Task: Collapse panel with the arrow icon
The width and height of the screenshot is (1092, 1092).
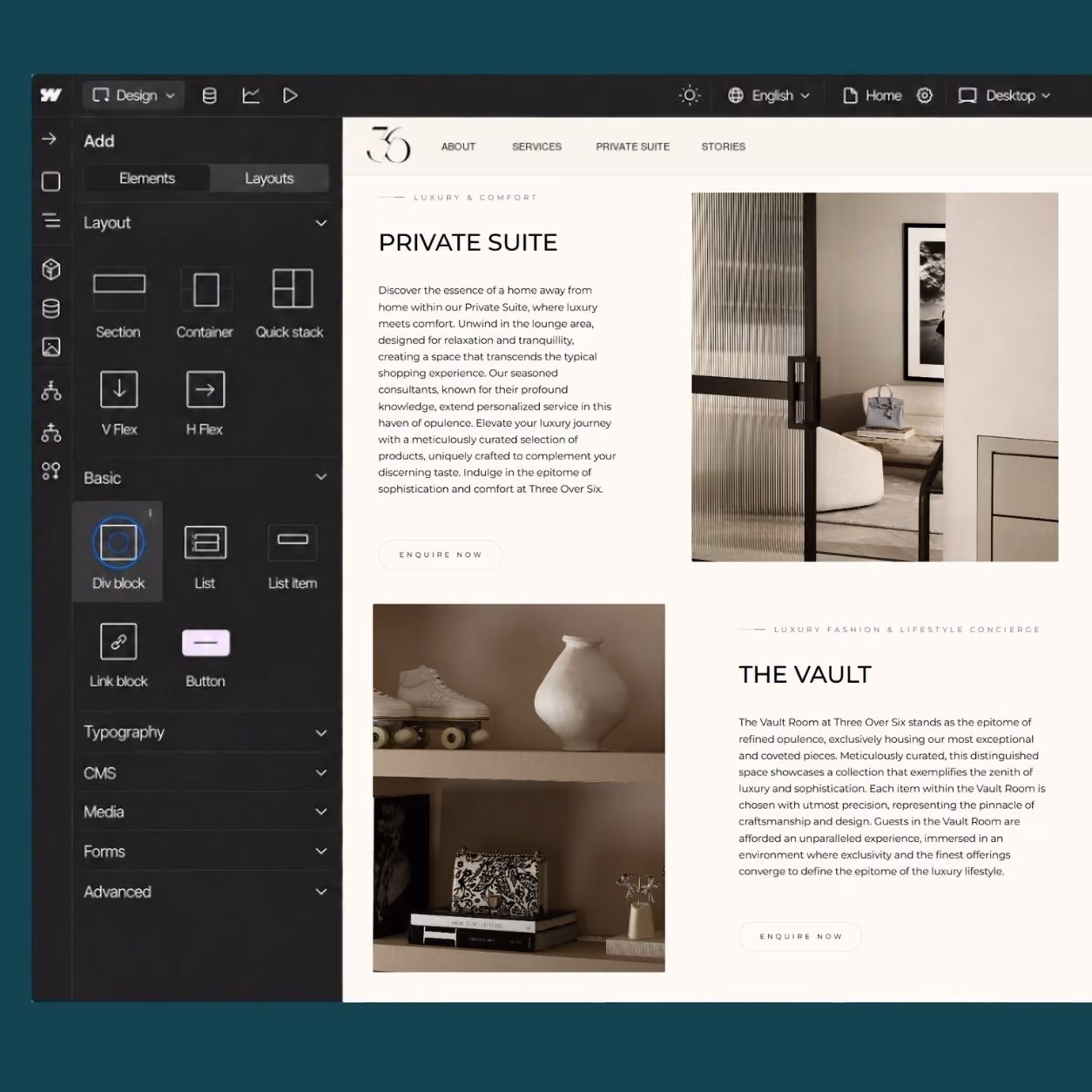Action: 50,138
